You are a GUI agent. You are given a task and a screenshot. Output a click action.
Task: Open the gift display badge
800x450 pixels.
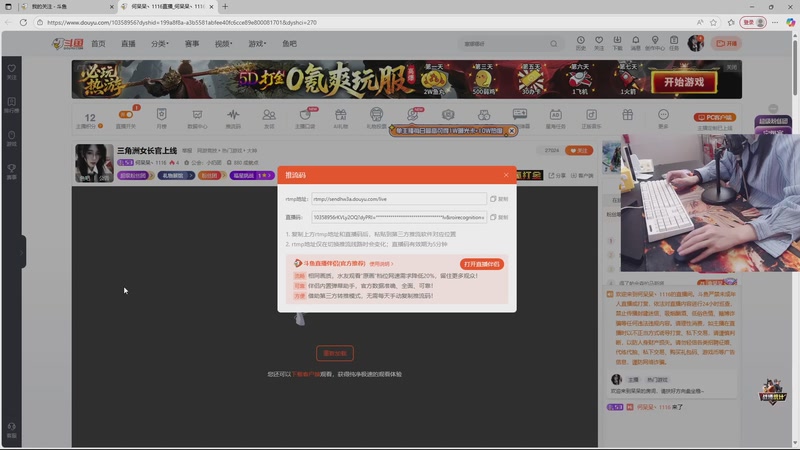(176, 176)
